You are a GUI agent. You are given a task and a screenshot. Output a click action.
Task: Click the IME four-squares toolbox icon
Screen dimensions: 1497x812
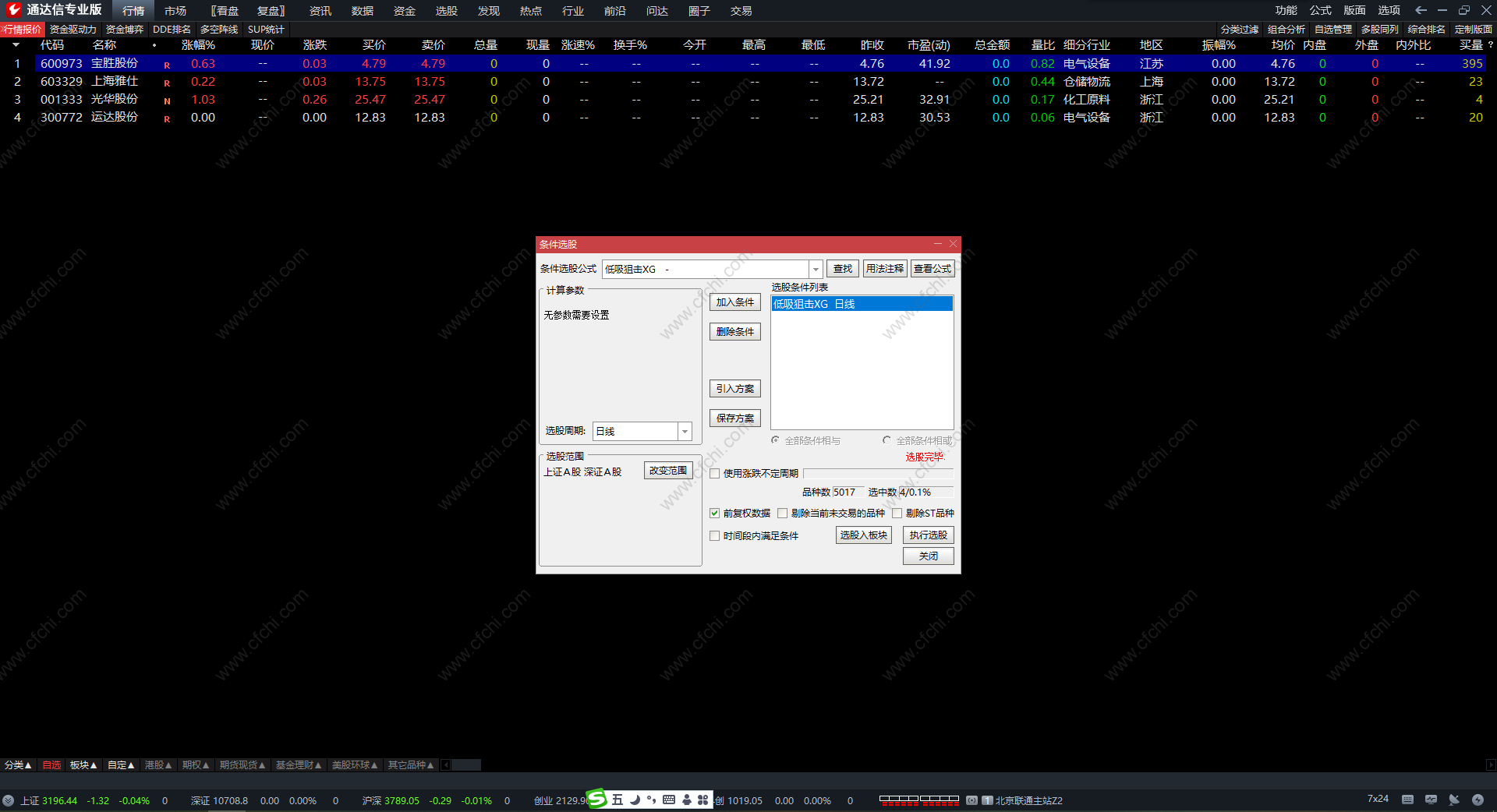coord(703,800)
